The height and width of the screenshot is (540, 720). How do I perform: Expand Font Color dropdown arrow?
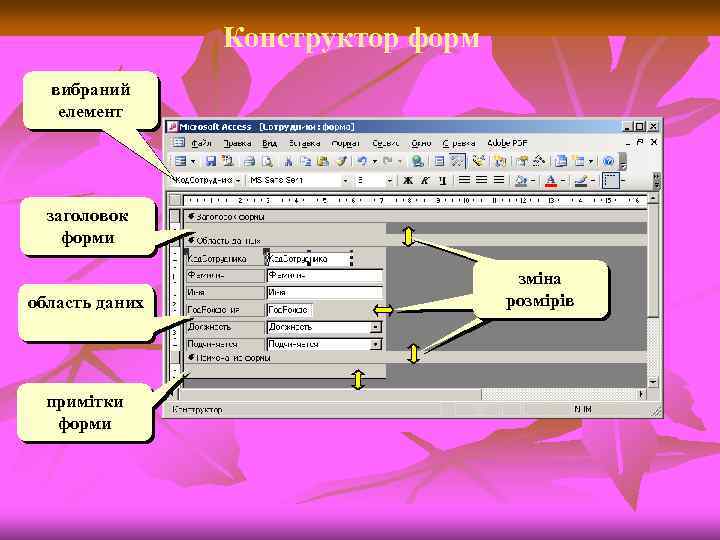[563, 180]
